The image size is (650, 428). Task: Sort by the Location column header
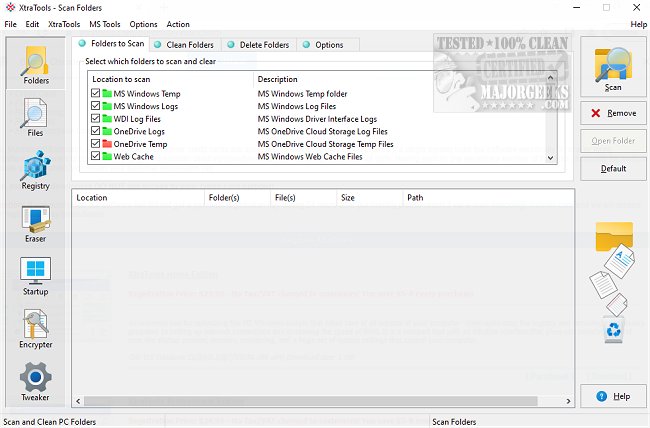(x=138, y=198)
